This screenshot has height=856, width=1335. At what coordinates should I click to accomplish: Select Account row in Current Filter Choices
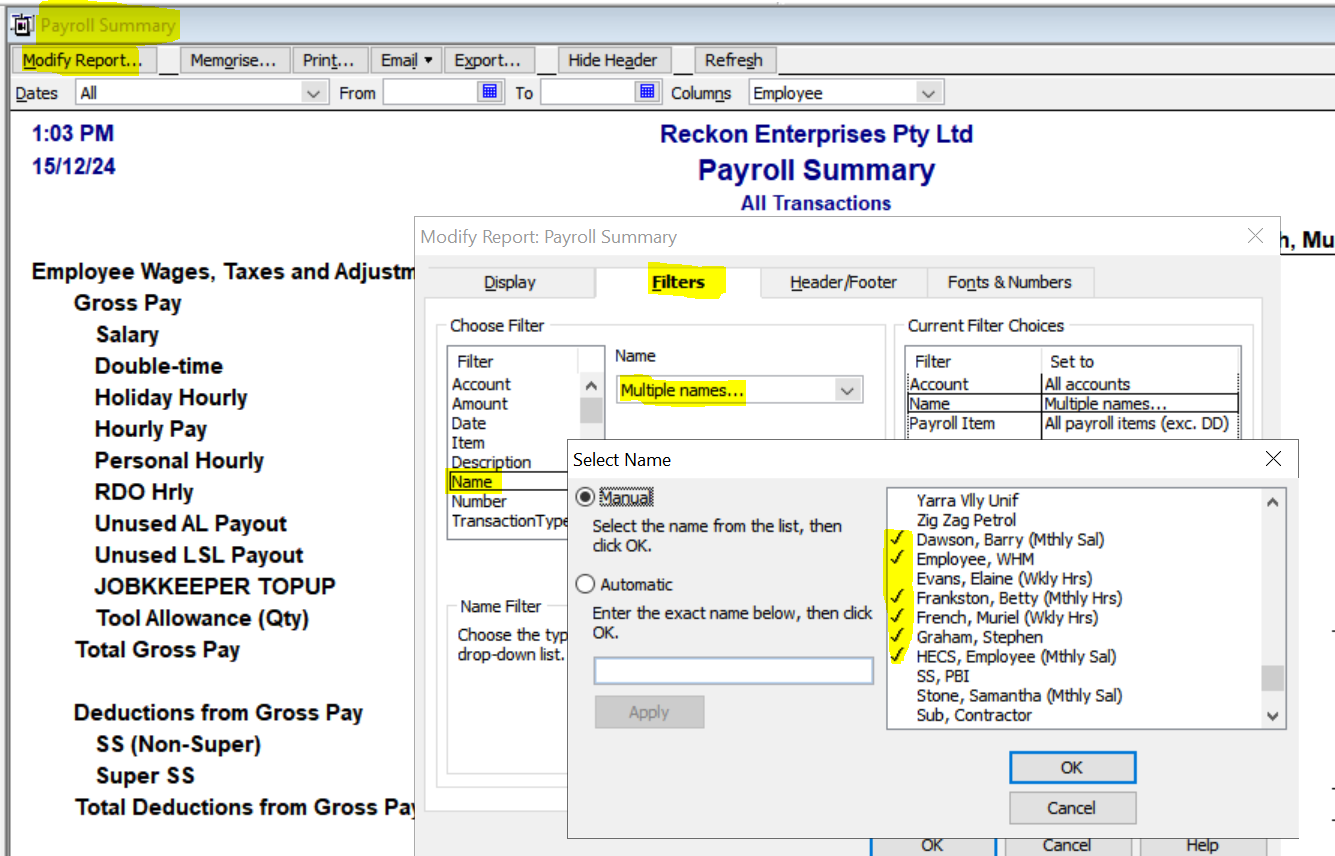tap(1072, 384)
